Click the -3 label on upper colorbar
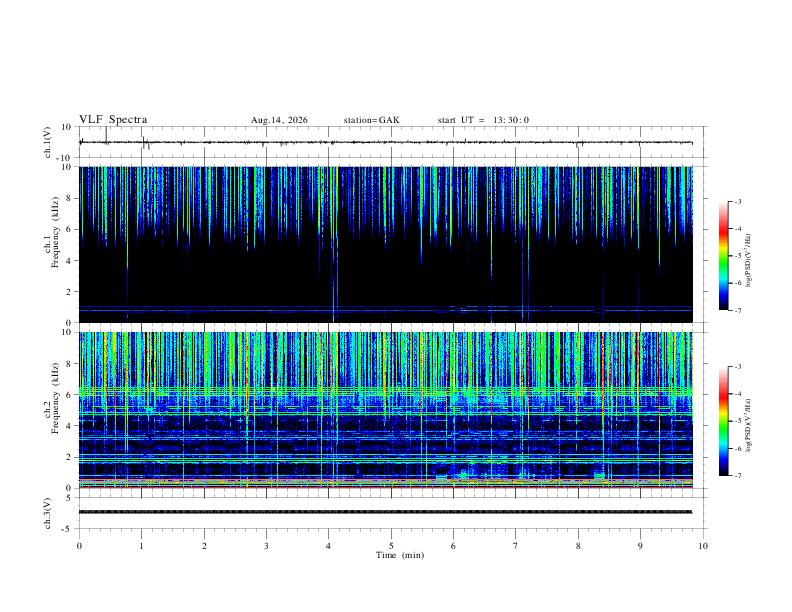The height and width of the screenshot is (612, 792). (737, 201)
